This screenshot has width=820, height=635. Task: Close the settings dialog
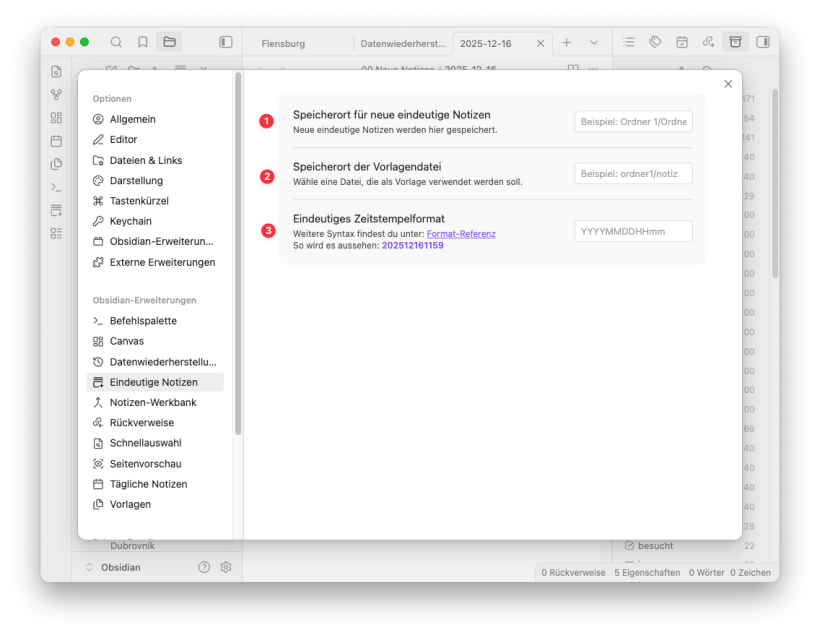coord(728,84)
